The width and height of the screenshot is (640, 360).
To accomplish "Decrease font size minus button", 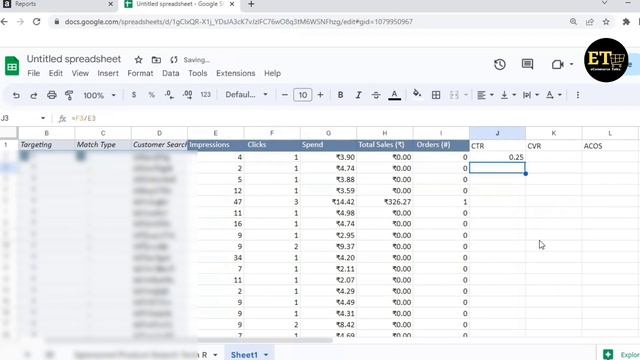I will pyautogui.click(x=284, y=95).
